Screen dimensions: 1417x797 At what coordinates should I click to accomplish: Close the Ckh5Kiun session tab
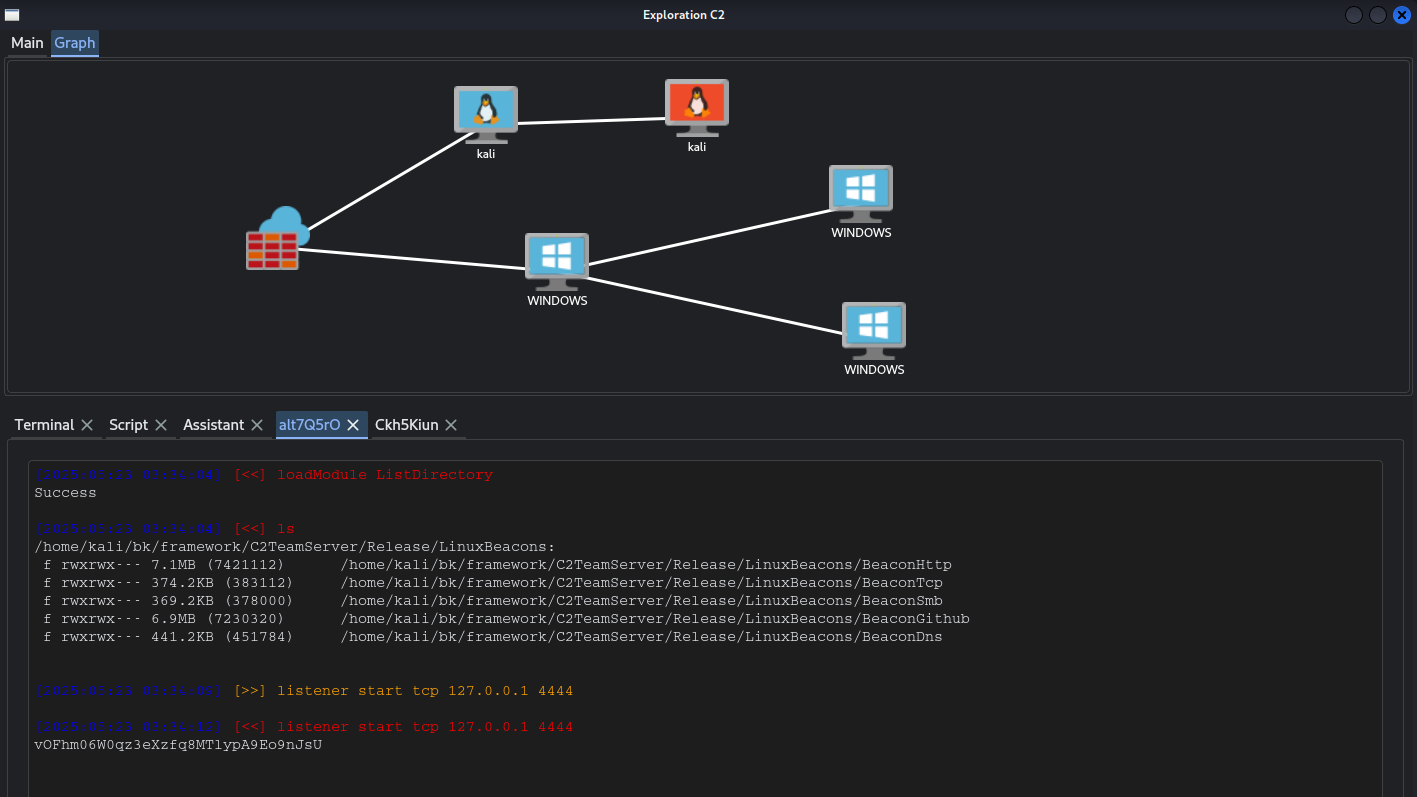tap(451, 425)
